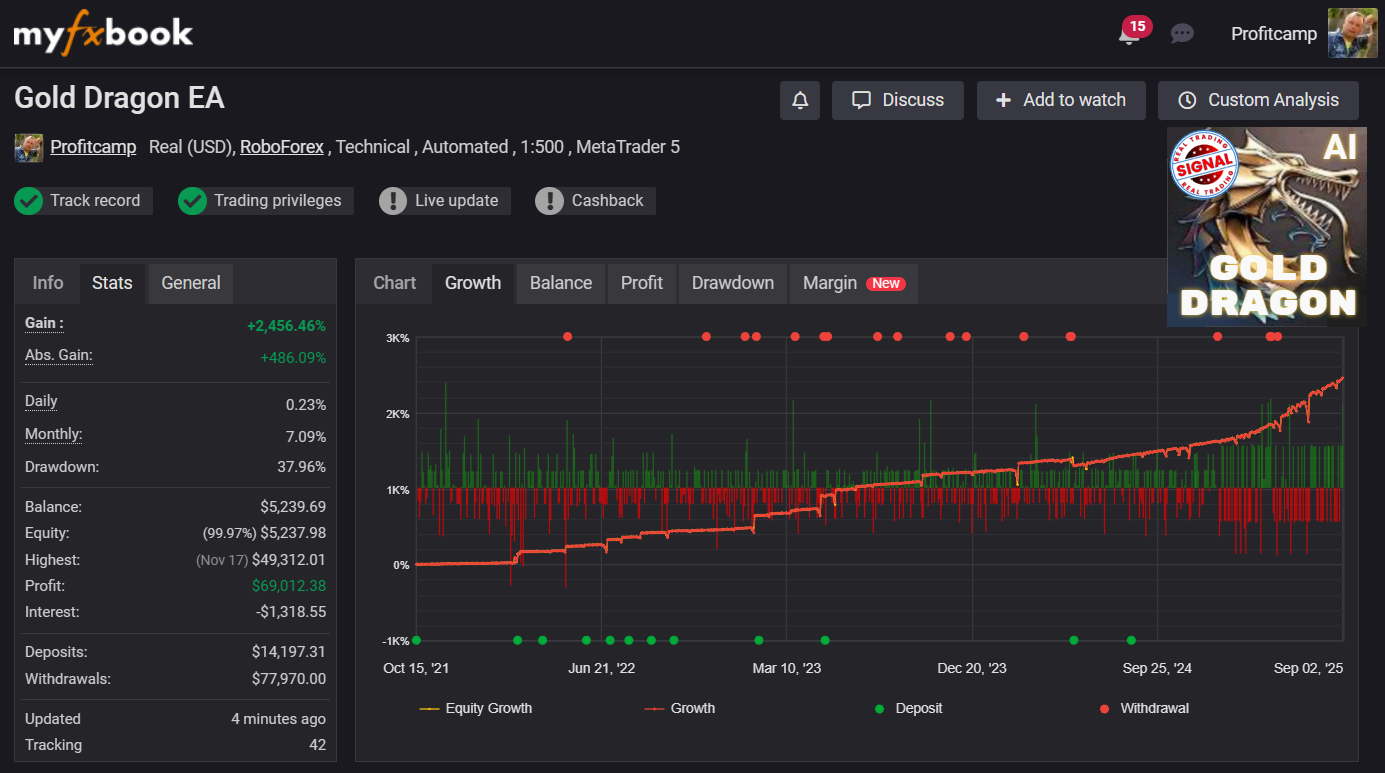Select the $5,239.69 balance value
The width and height of the screenshot is (1385, 773).
(293, 507)
